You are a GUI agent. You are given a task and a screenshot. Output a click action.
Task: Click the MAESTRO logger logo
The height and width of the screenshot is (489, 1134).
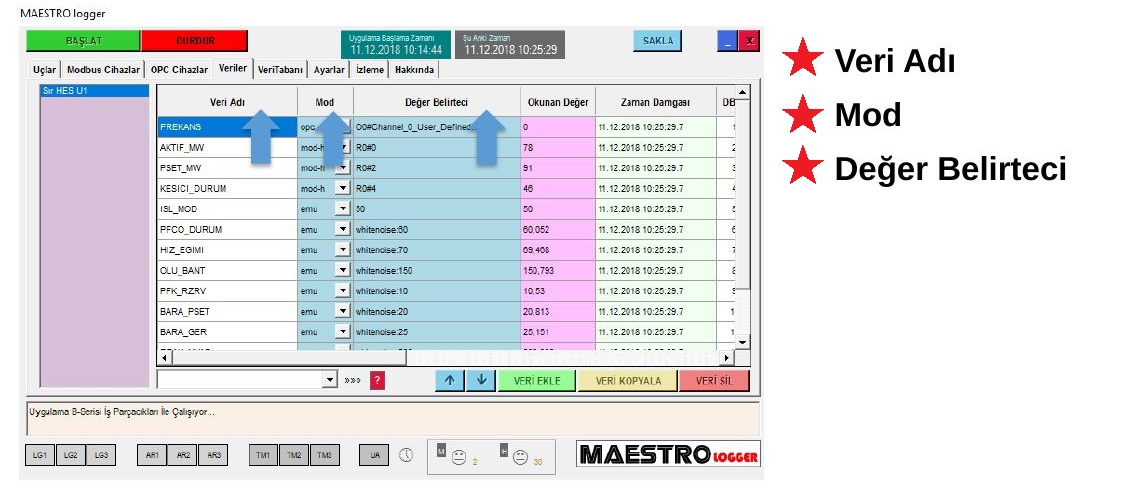coord(668,454)
